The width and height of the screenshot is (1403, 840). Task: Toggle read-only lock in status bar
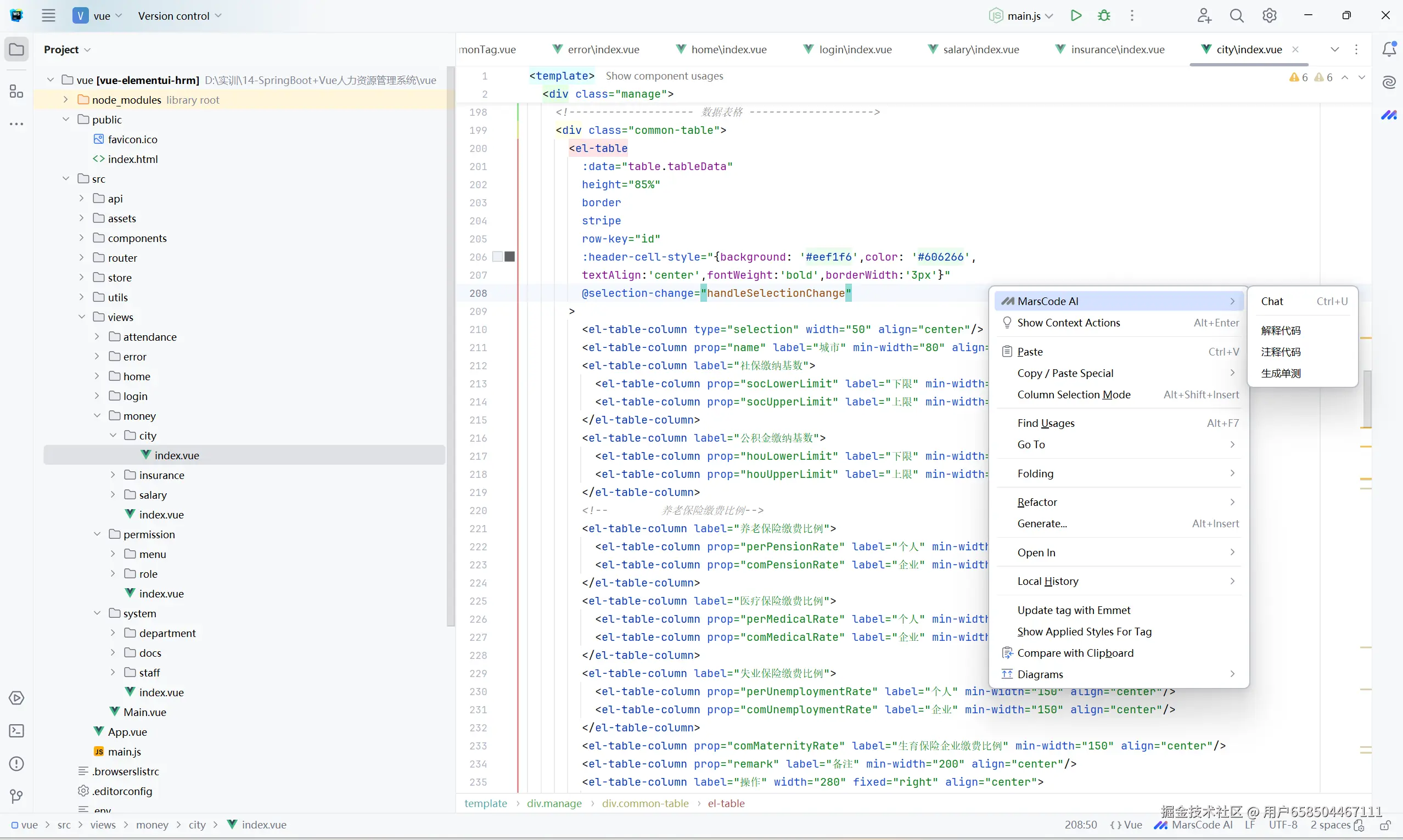[1385, 825]
